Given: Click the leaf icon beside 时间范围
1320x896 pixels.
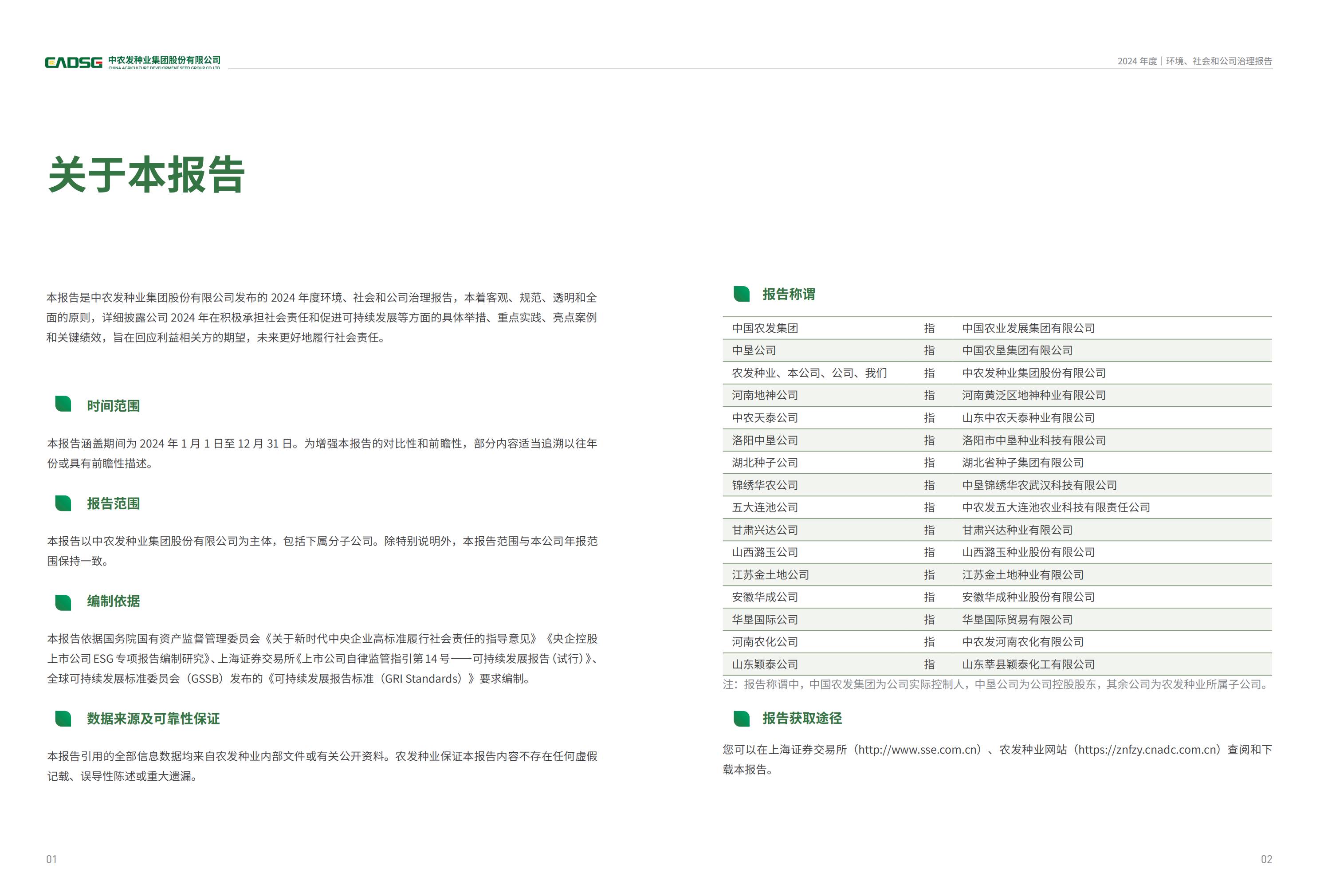Looking at the screenshot, I should pyautogui.click(x=63, y=404).
